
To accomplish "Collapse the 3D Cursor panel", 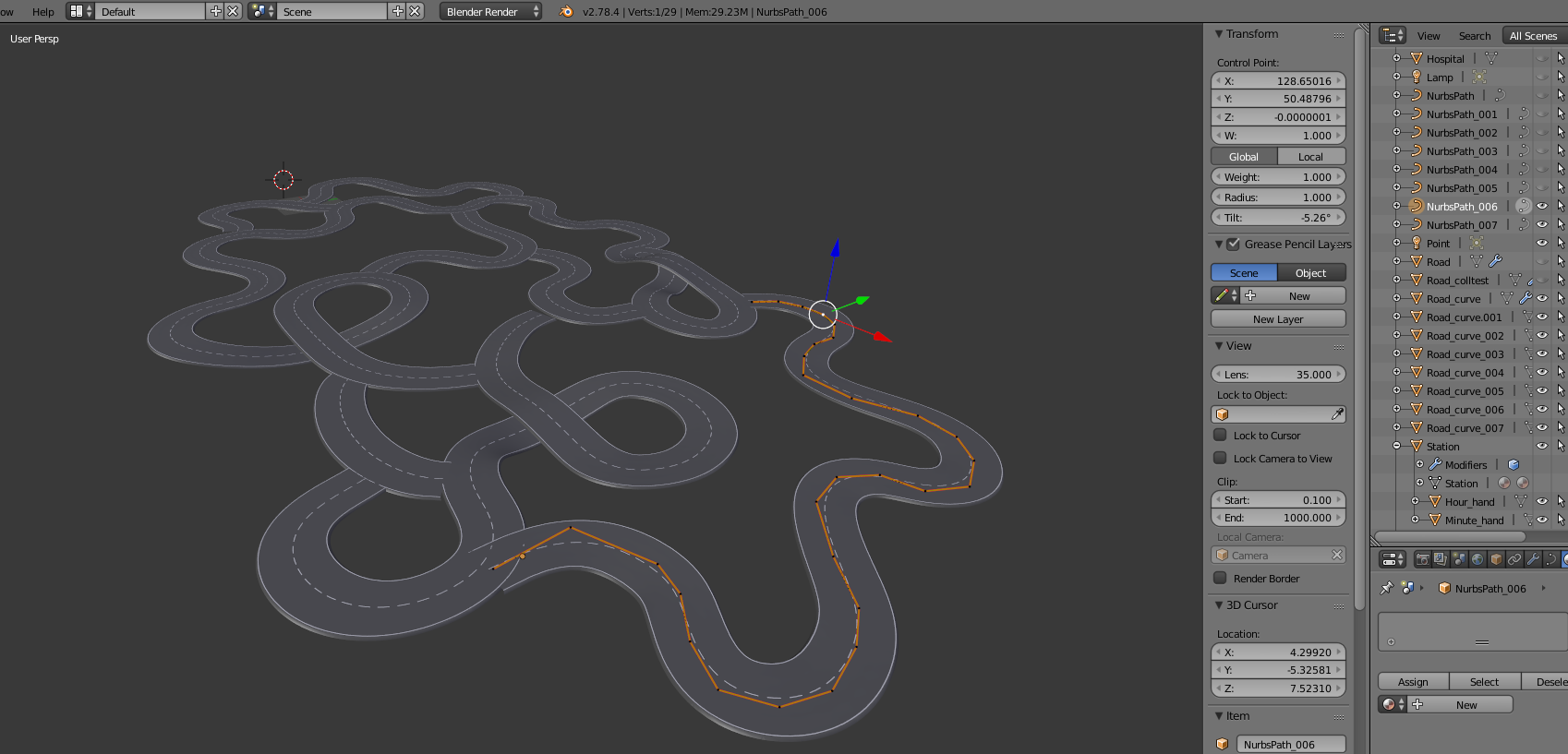I will pyautogui.click(x=1219, y=604).
